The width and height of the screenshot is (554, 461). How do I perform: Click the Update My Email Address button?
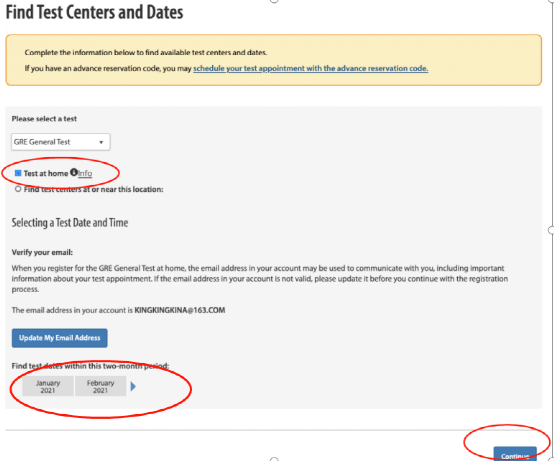(60, 338)
